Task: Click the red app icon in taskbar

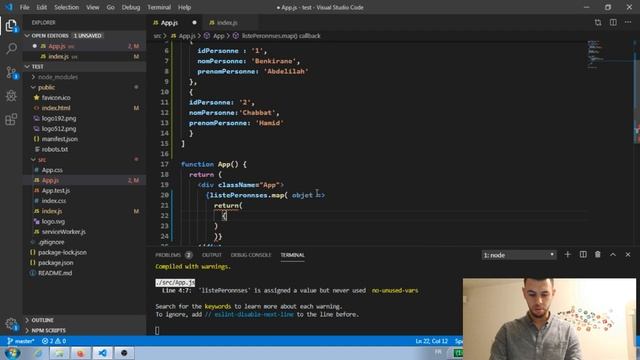Action: coord(80,353)
